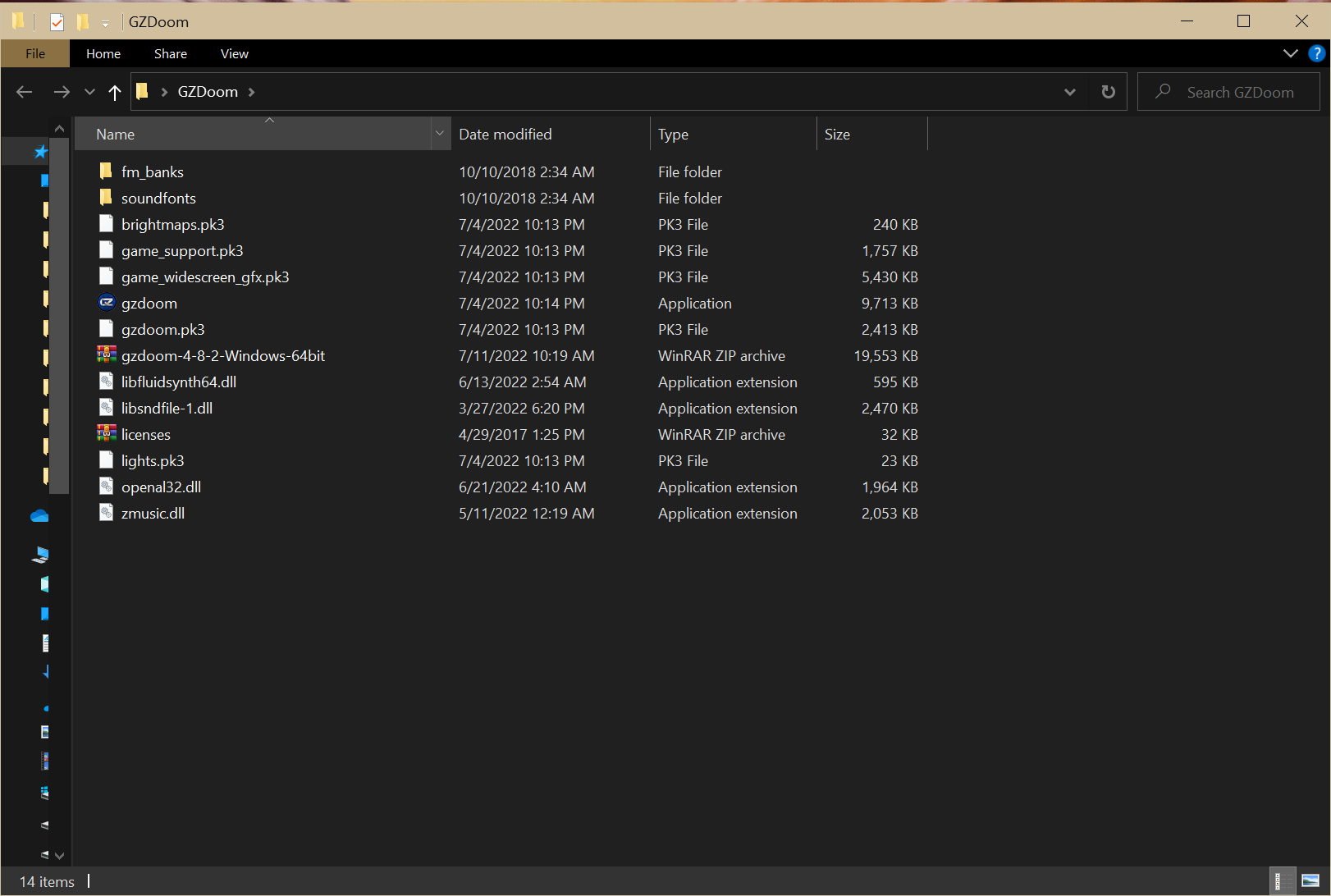
Task: Go forward with the right arrow
Action: coord(62,92)
